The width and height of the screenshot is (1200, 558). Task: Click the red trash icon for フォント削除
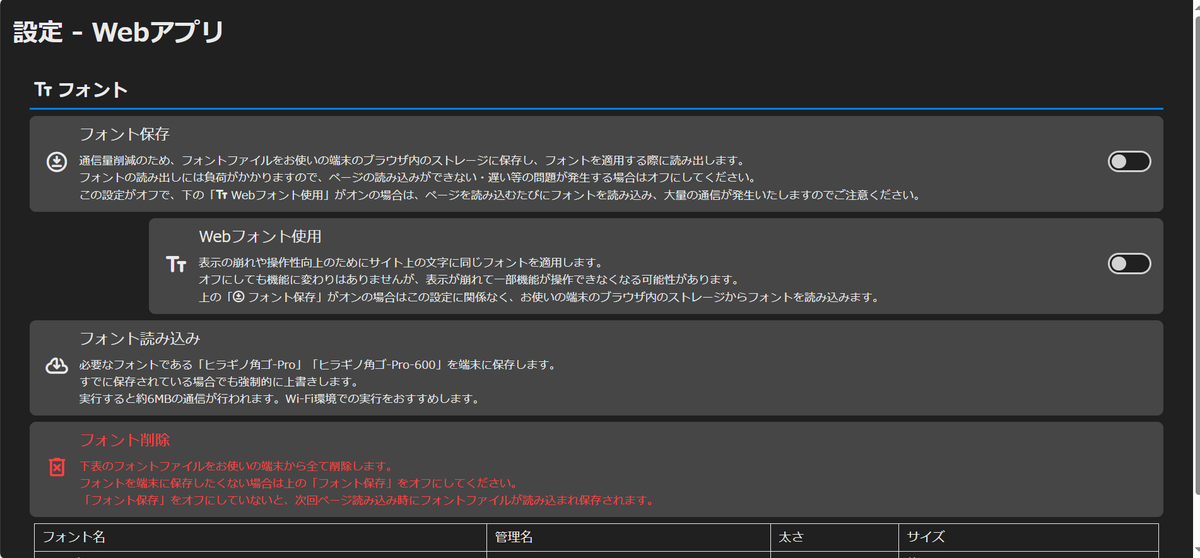57,468
